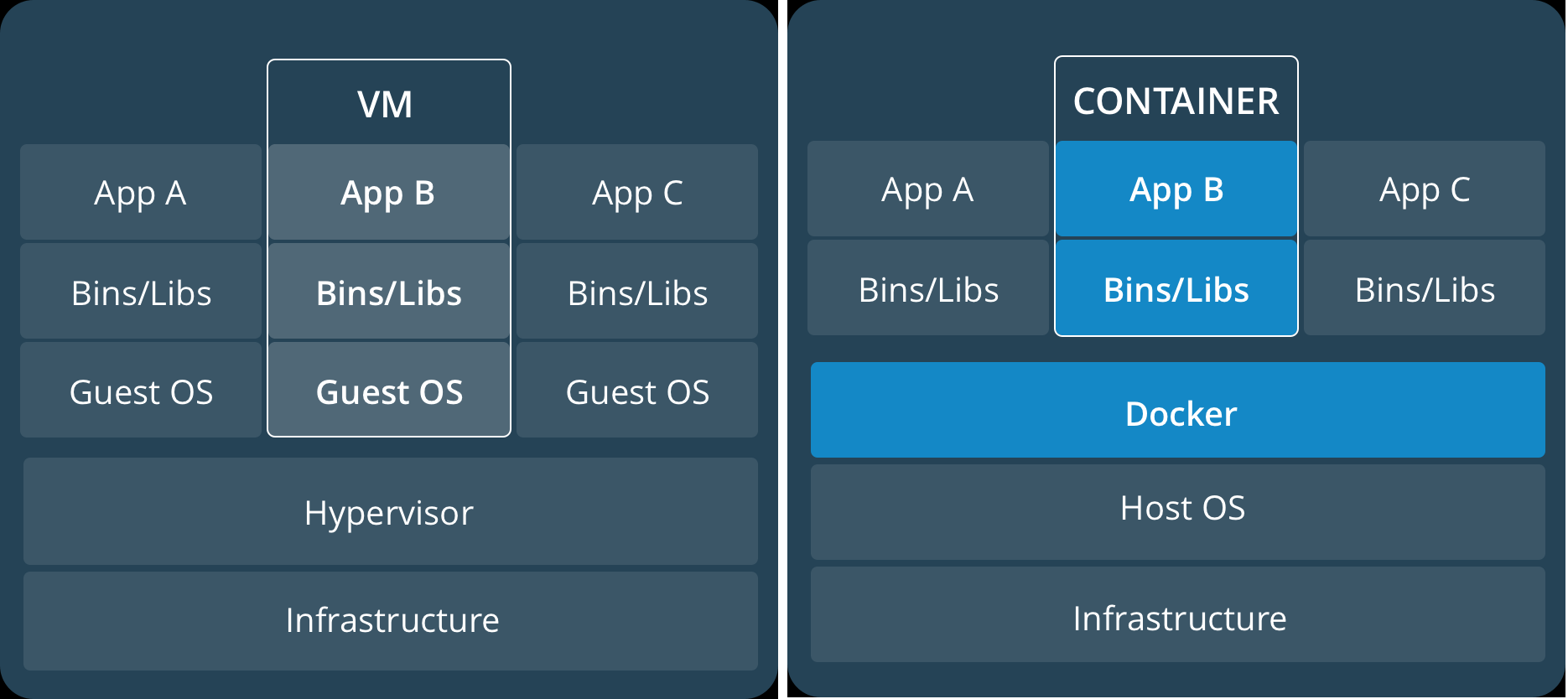Click App A in the VM diagram

pyautogui.click(x=140, y=192)
